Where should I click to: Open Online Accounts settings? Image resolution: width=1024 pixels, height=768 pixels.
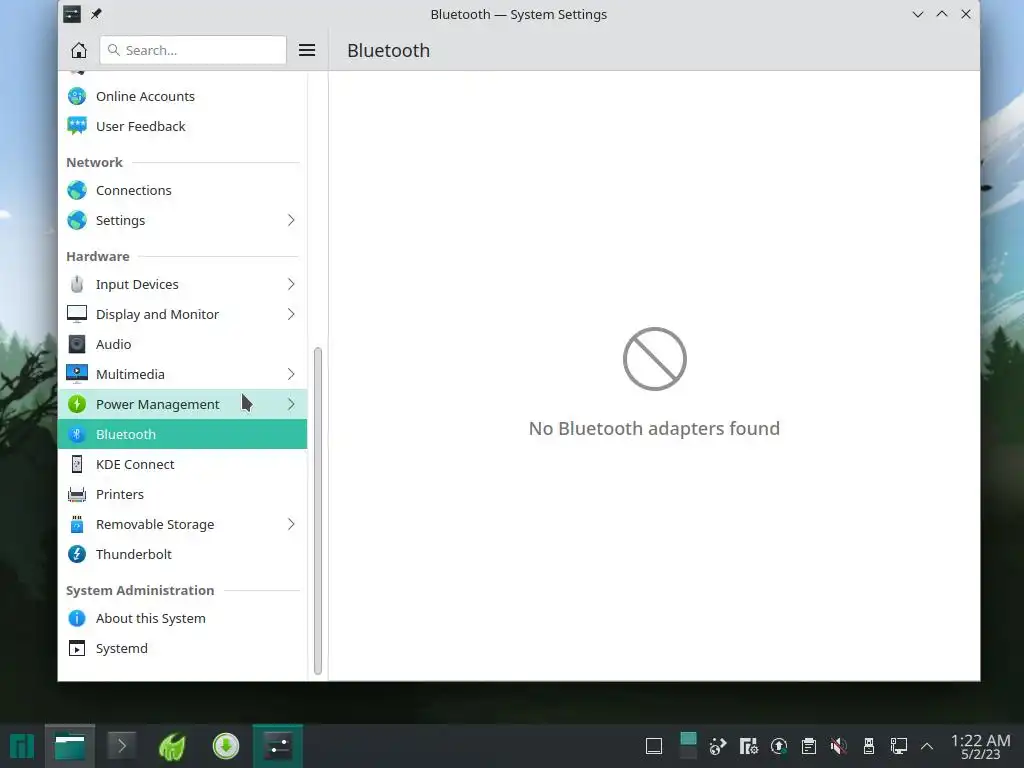182,96
